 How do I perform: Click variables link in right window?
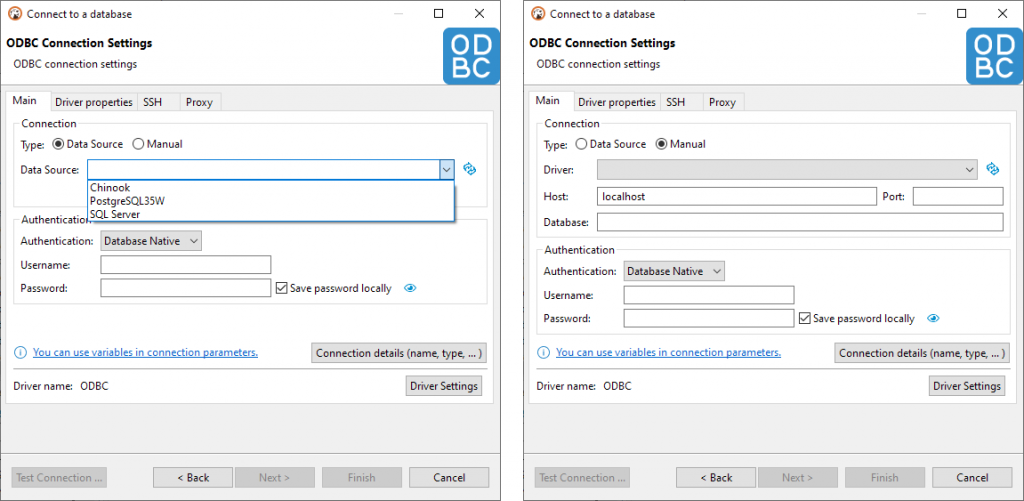pos(669,353)
